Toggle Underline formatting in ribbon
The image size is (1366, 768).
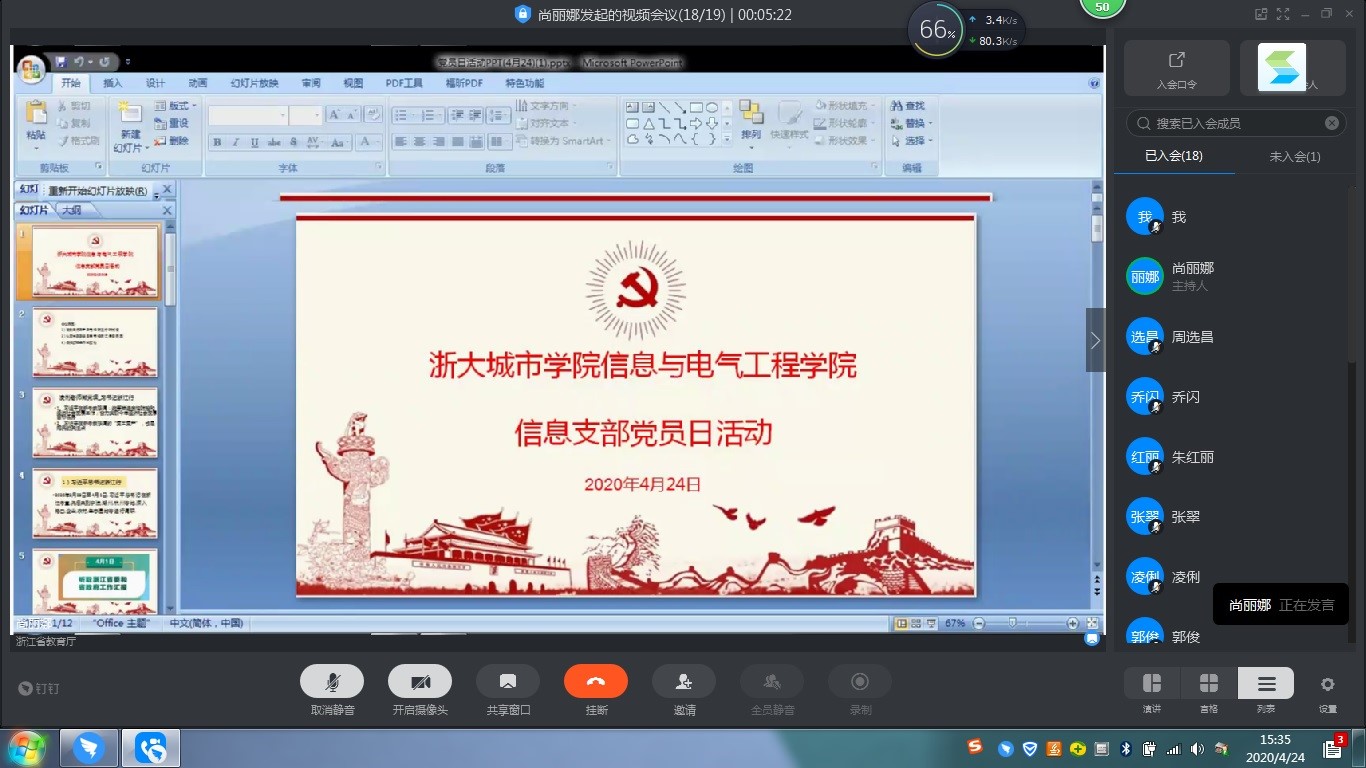[255, 142]
